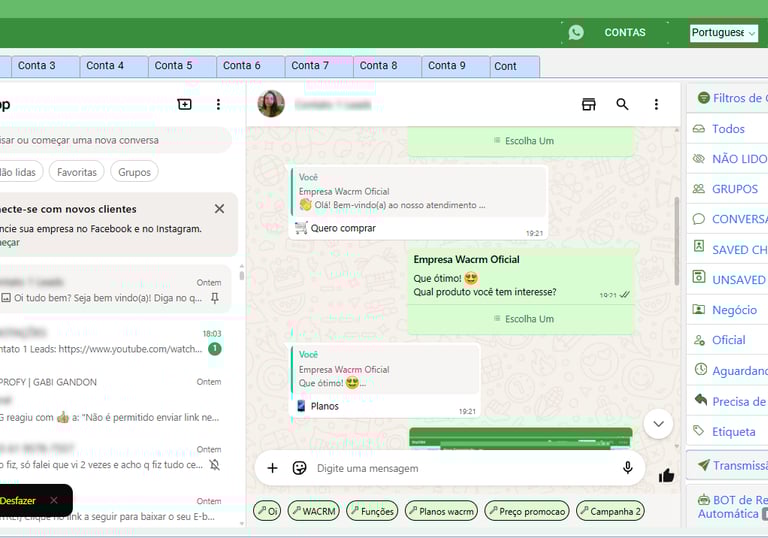
Task: Switch to the Conta 5 tab
Action: (182, 66)
